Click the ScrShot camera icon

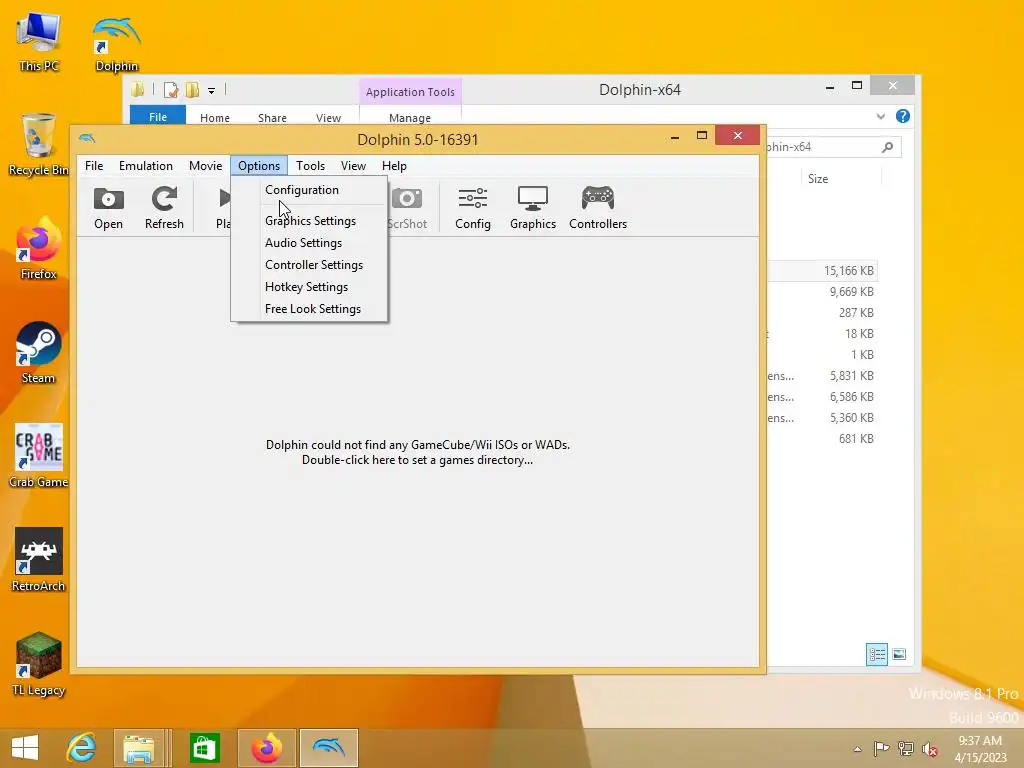click(407, 208)
